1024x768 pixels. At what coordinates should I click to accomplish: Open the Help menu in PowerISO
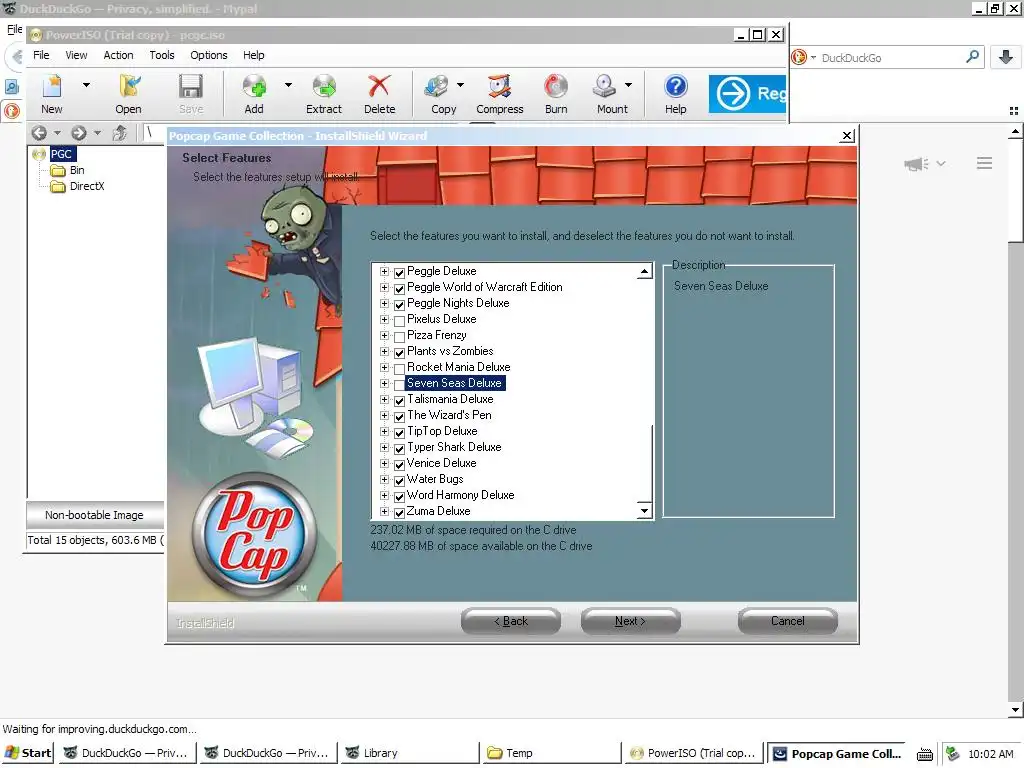pos(254,55)
